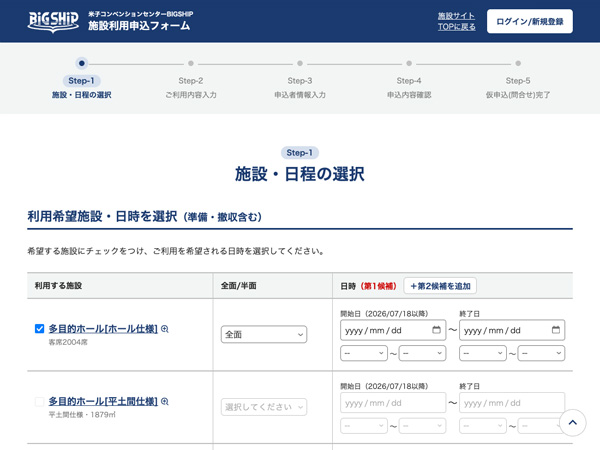Image resolution: width=600 pixels, height=450 pixels.
Task: Open the 全面 dropdown for ホール仕様
Action: pyautogui.click(x=264, y=334)
